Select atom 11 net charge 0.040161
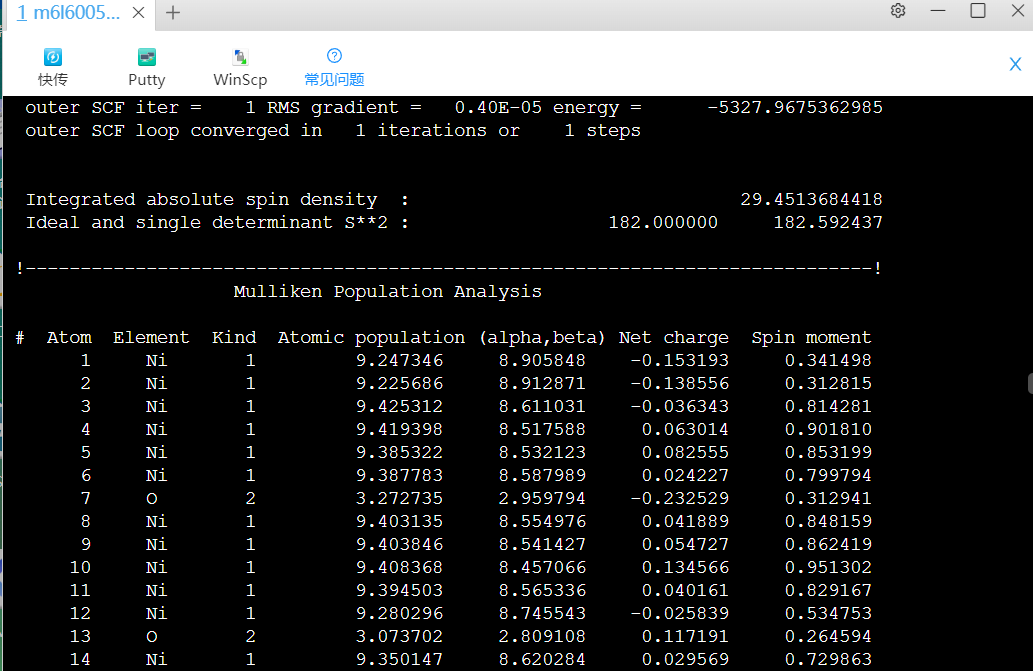1033x671 pixels. tap(685, 591)
